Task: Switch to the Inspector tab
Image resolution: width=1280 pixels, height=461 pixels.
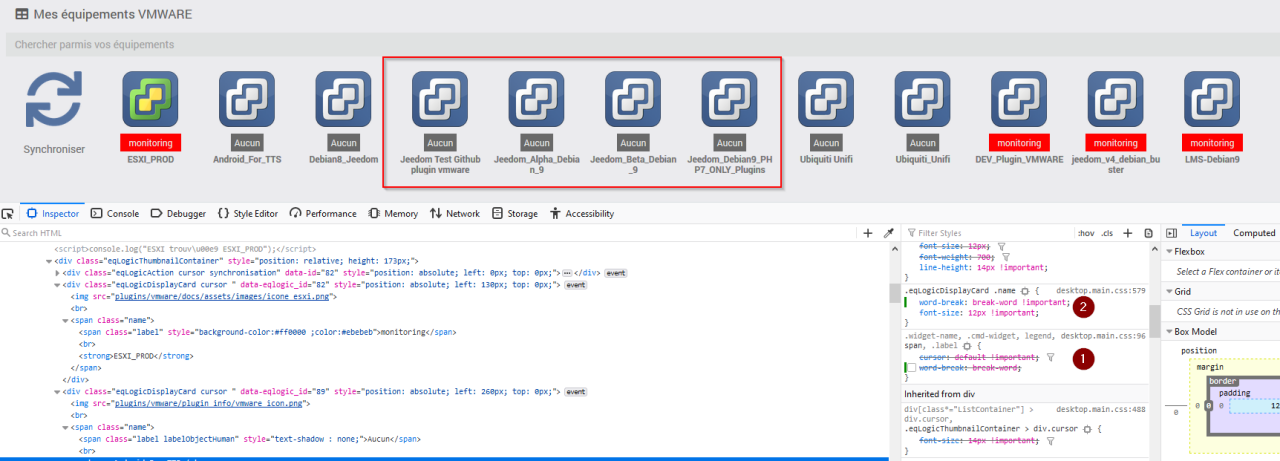Action: (x=51, y=213)
